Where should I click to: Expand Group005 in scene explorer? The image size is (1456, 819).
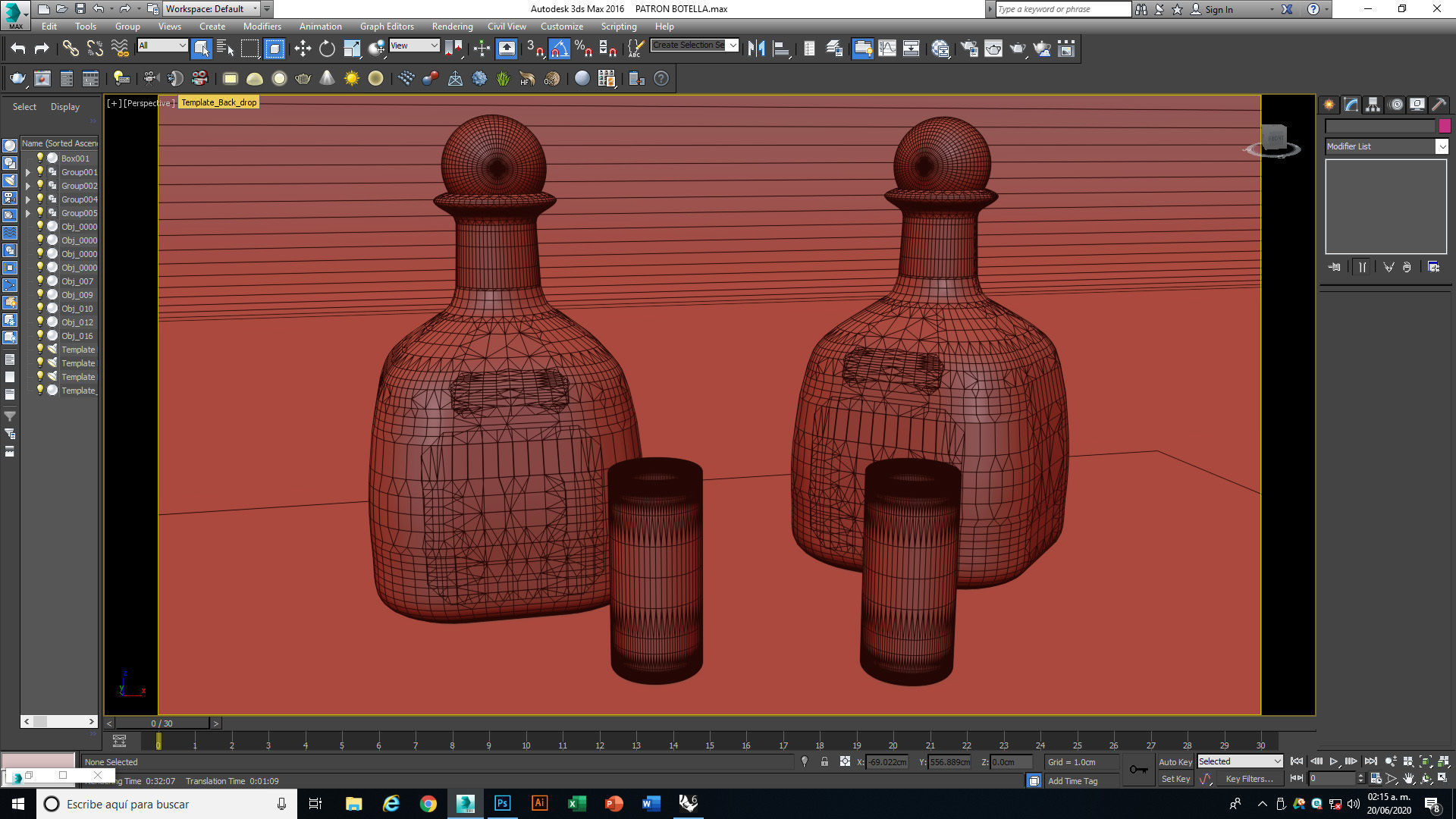(28, 213)
